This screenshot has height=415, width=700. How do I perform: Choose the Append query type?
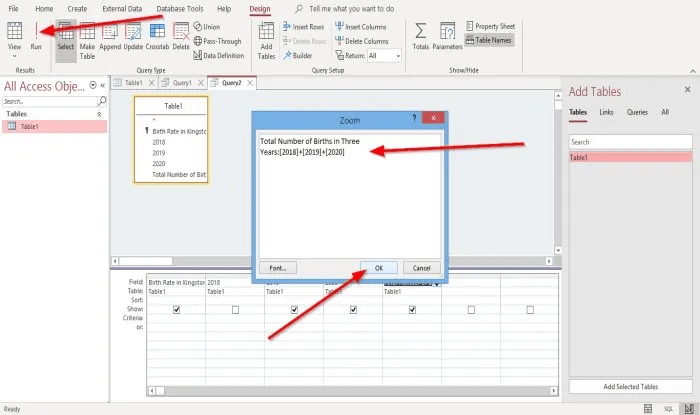pyautogui.click(x=110, y=36)
